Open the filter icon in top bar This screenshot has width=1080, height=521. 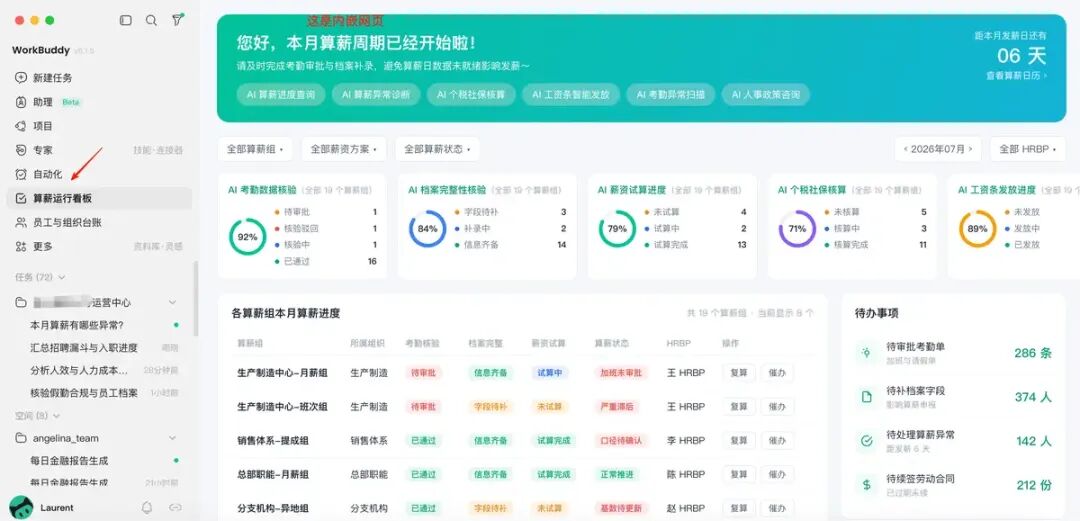178,20
